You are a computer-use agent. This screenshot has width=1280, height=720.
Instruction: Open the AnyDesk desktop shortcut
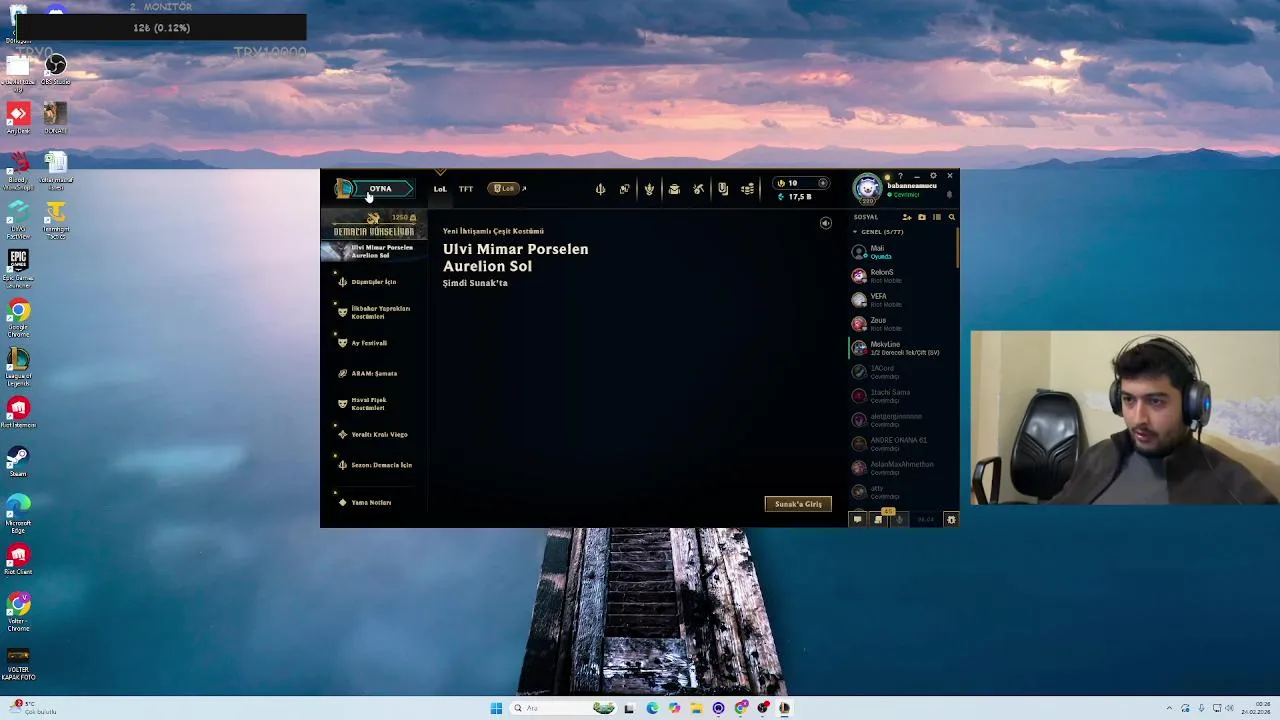pyautogui.click(x=18, y=119)
